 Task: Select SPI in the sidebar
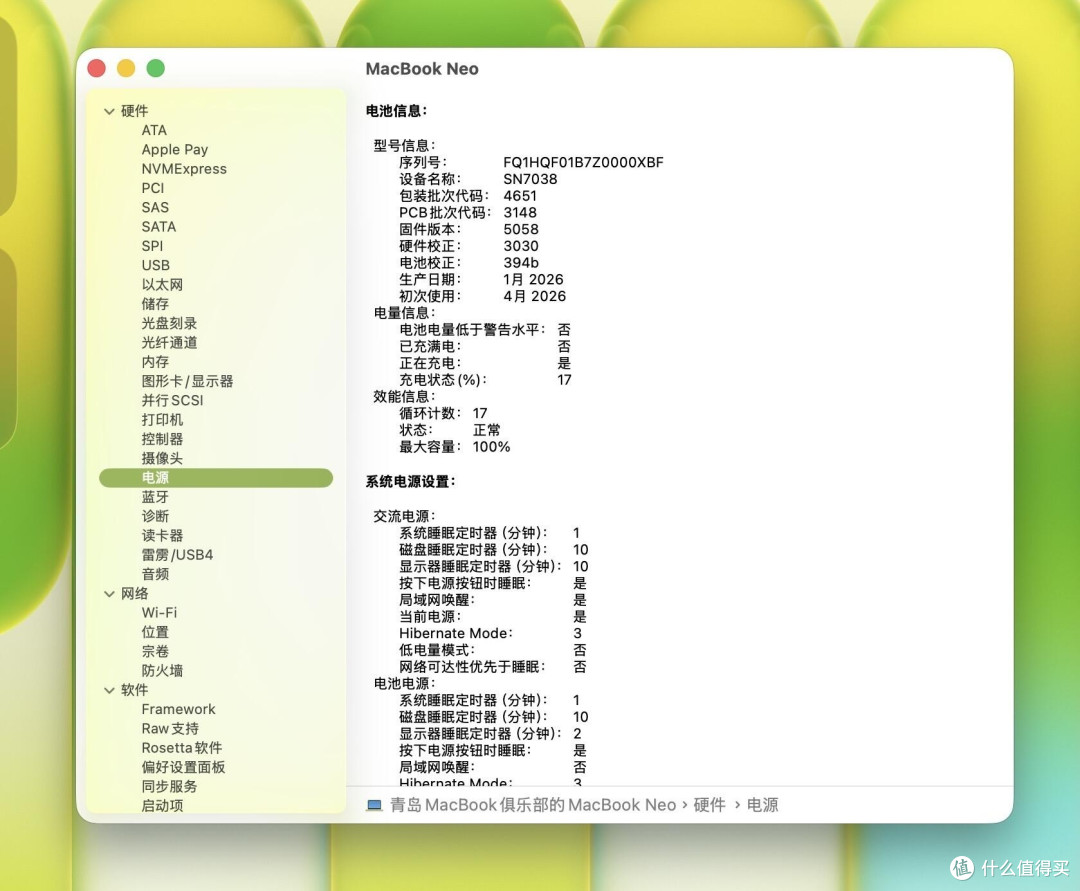152,246
